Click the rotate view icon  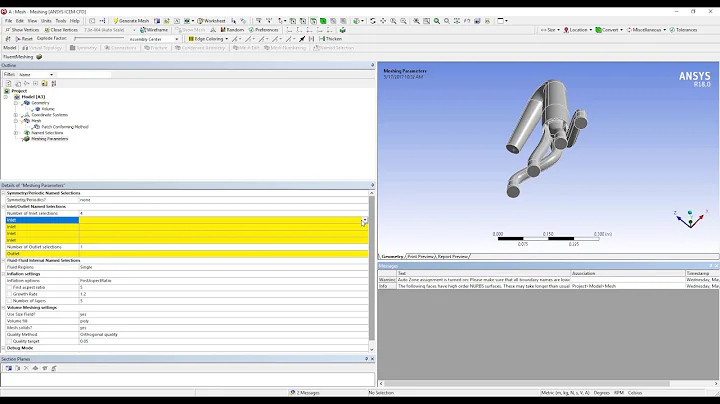tap(373, 21)
